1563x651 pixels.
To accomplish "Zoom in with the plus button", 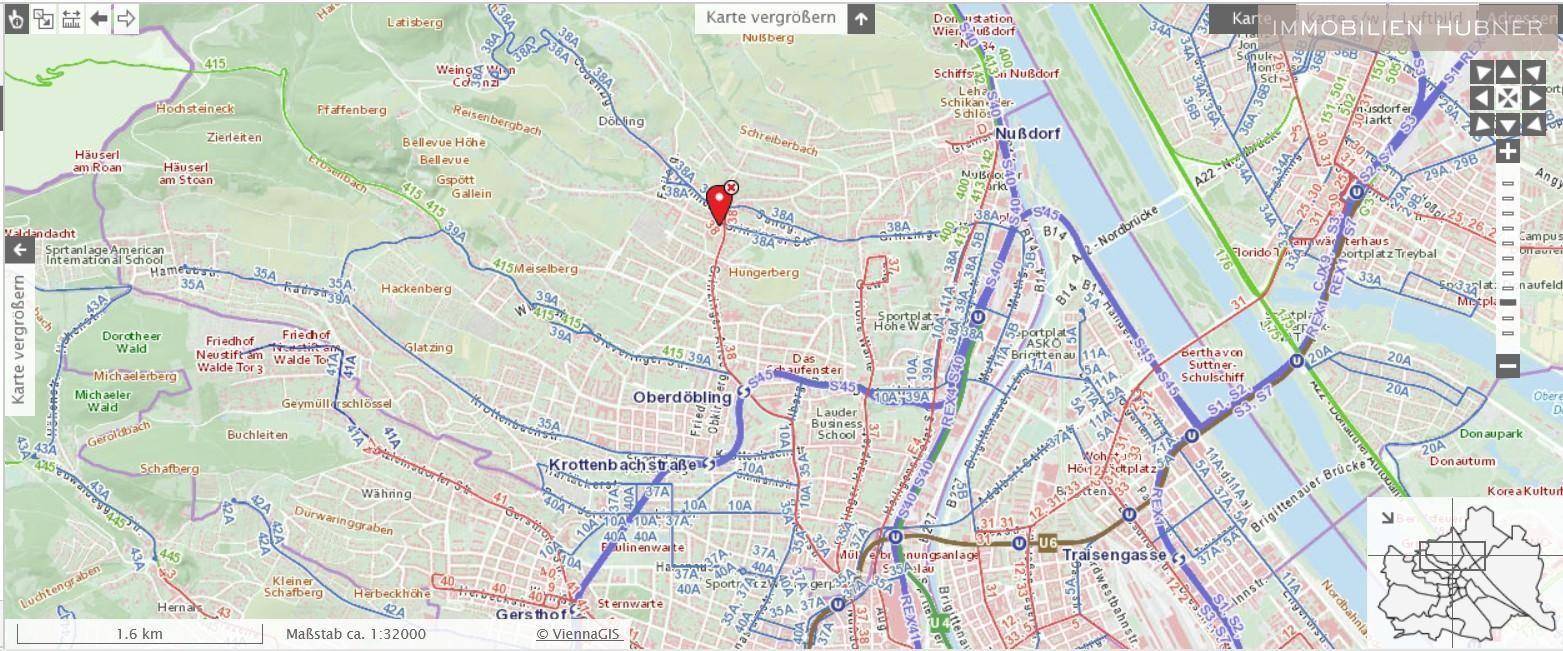I will click(1508, 151).
